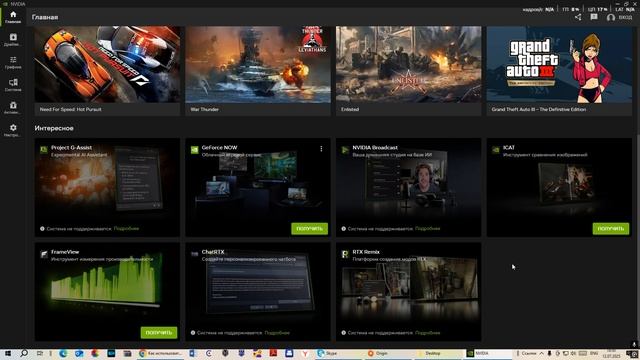Open the Task View taskbar icon
The height and width of the screenshot is (360, 640).
pos(40,353)
